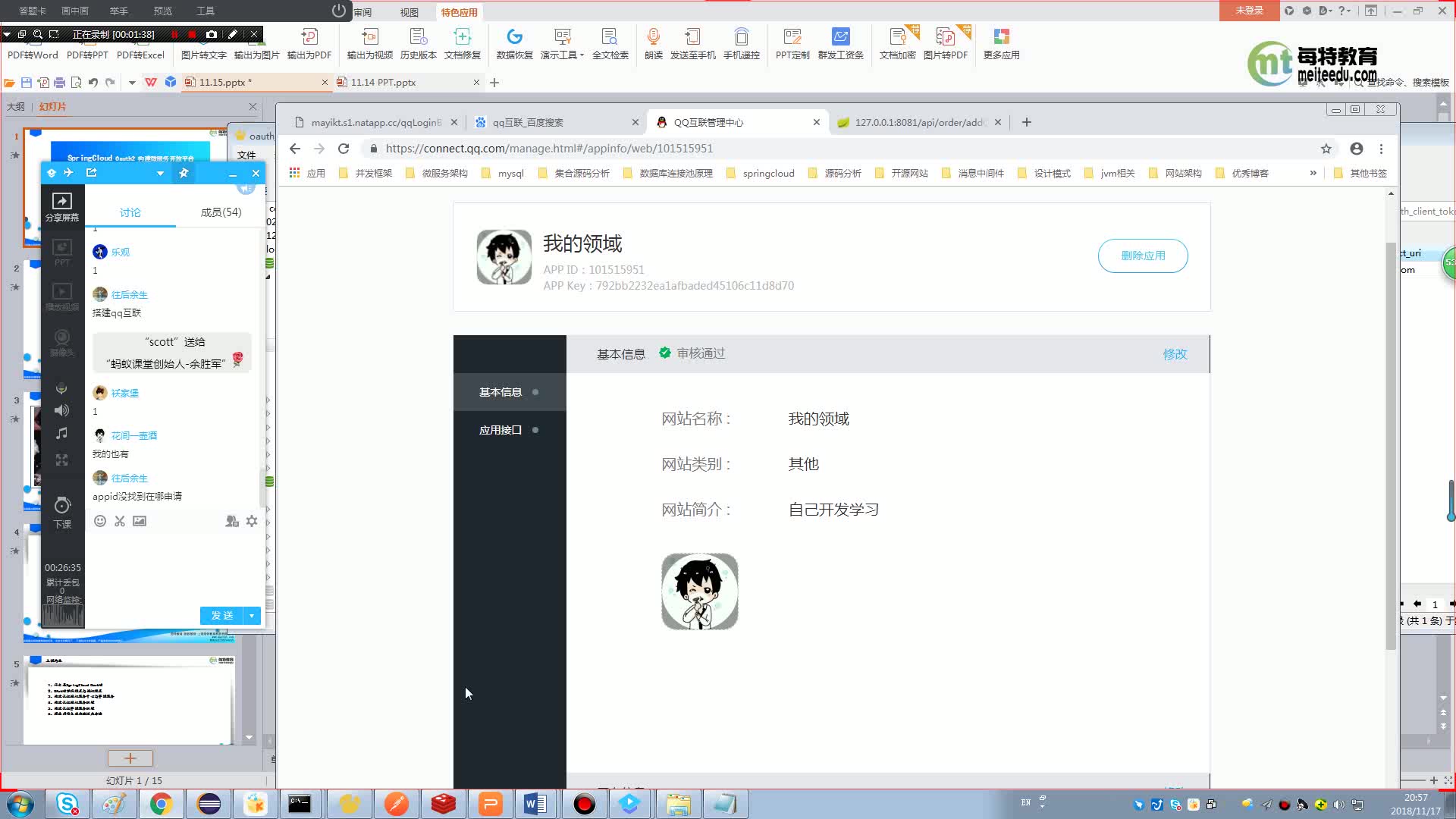Click the scissors screenshot icon in chat

pyautogui.click(x=120, y=521)
